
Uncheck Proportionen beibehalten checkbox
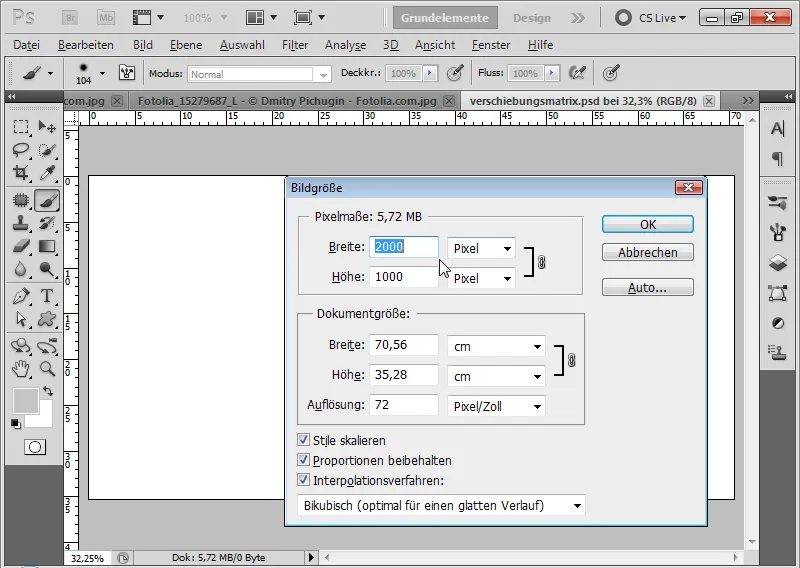pos(303,460)
